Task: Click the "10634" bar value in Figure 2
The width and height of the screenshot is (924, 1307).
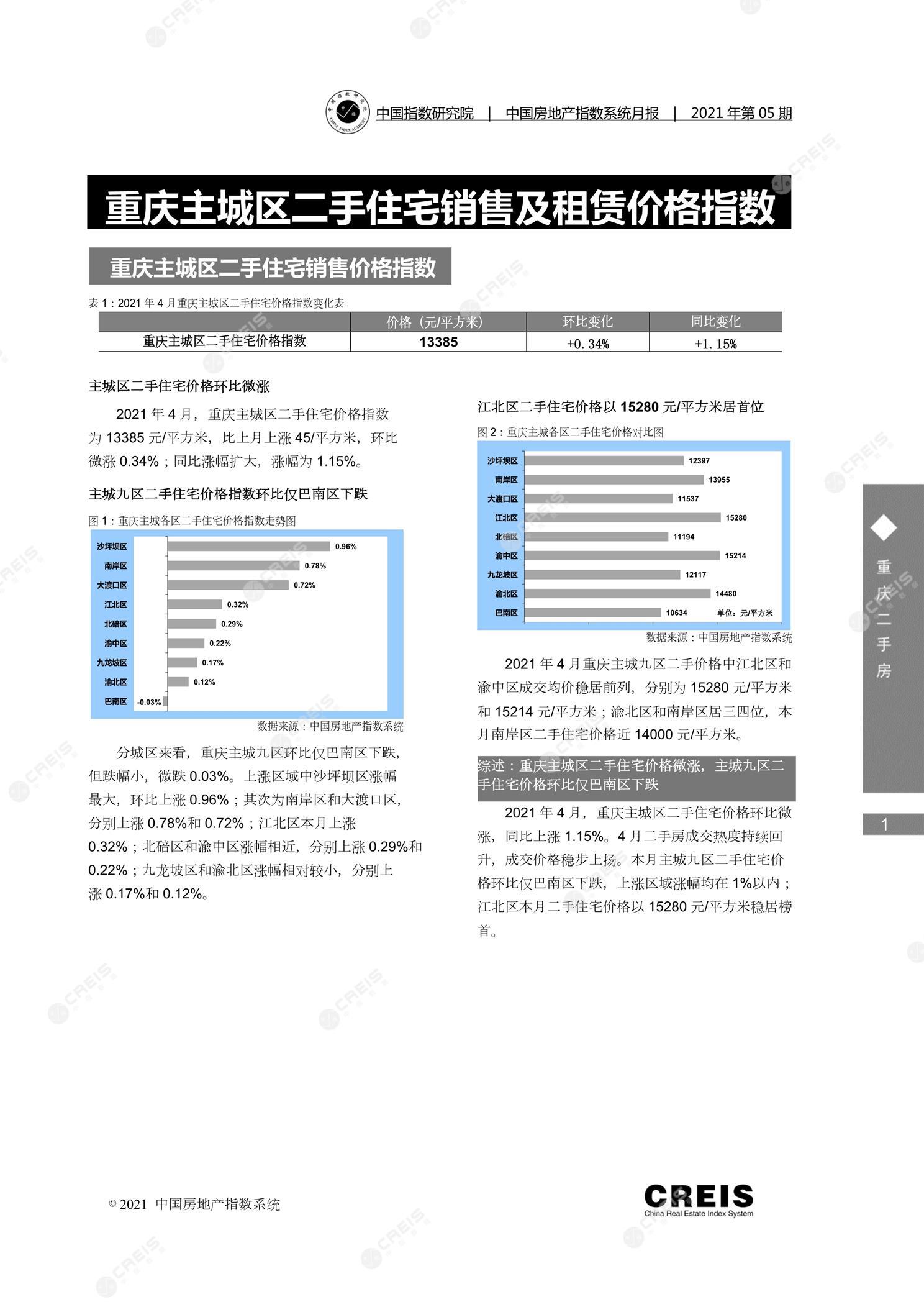Action: [676, 613]
